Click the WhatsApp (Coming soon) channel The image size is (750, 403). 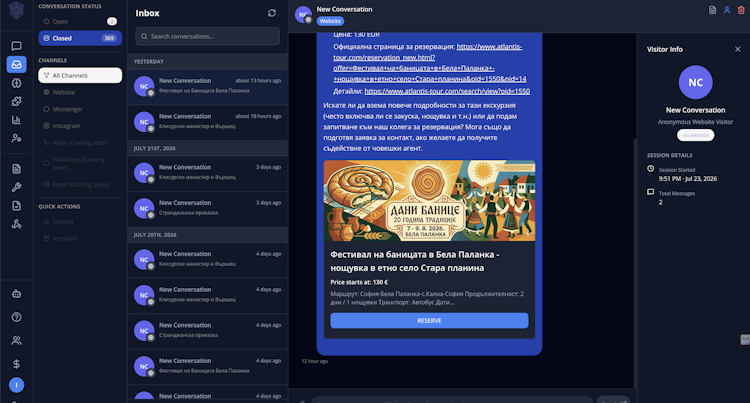(80, 163)
